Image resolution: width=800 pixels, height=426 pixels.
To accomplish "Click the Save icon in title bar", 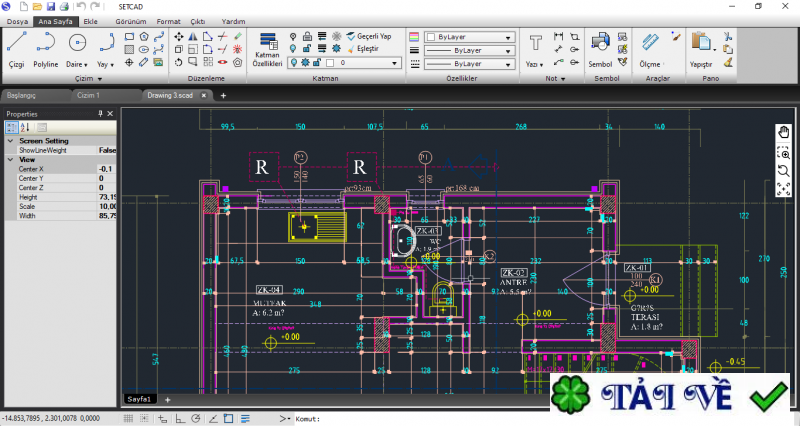I will point(50,6).
